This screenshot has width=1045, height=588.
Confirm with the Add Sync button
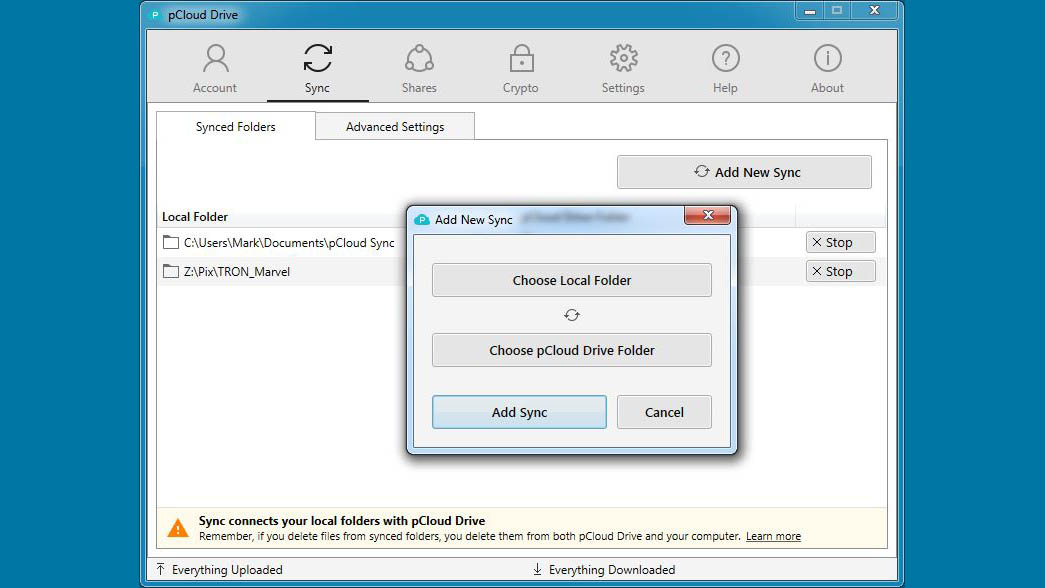pos(519,412)
